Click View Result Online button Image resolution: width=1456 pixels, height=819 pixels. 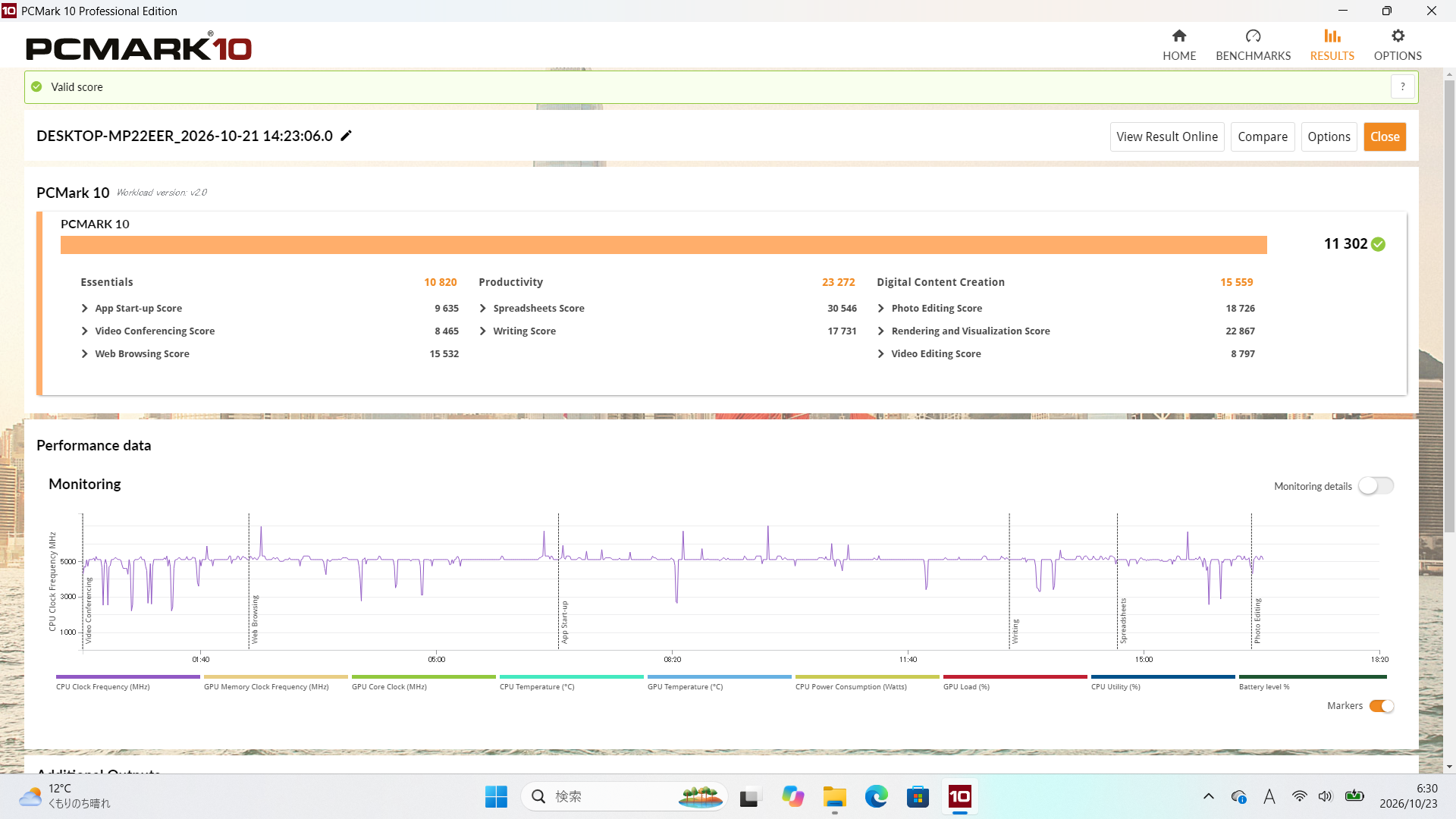pyautogui.click(x=1167, y=136)
